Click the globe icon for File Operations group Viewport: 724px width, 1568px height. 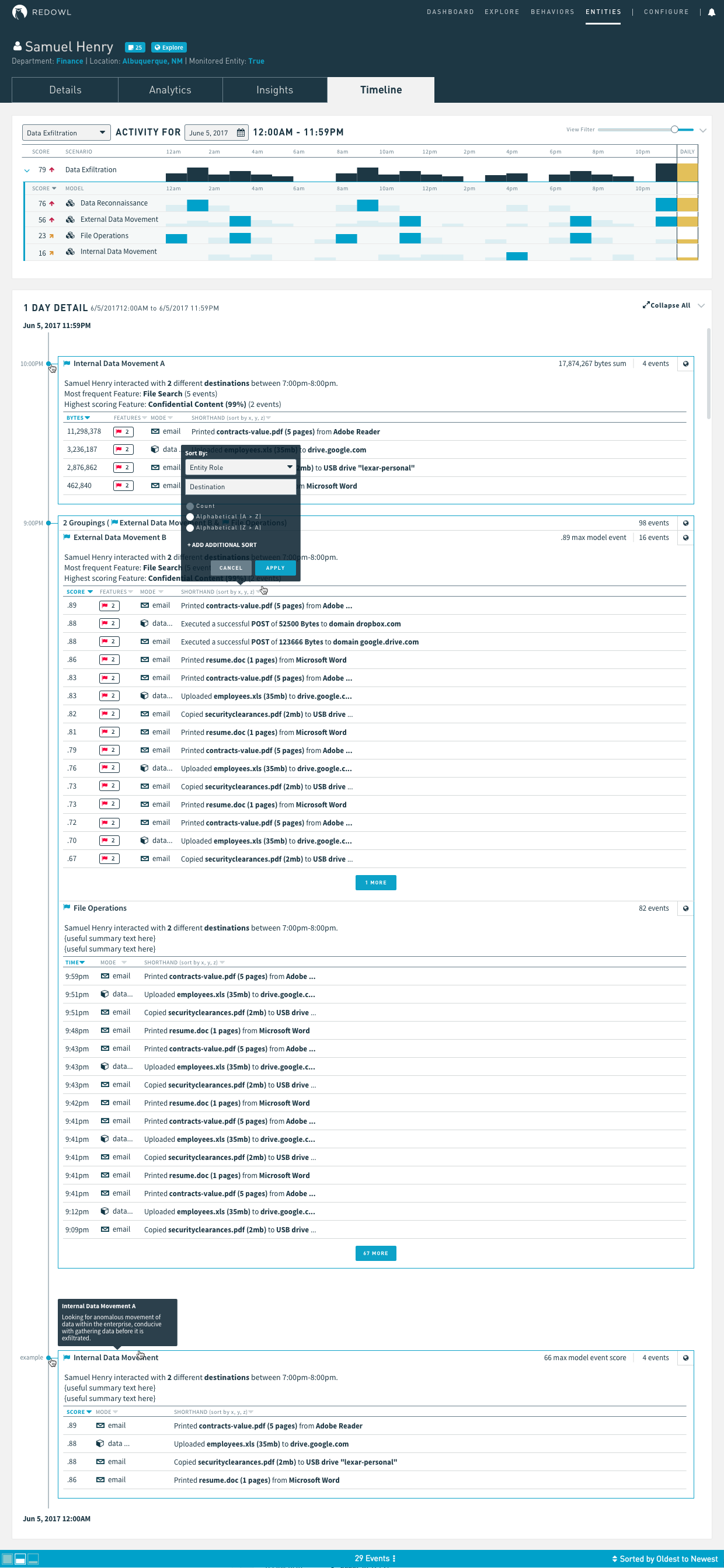685,909
